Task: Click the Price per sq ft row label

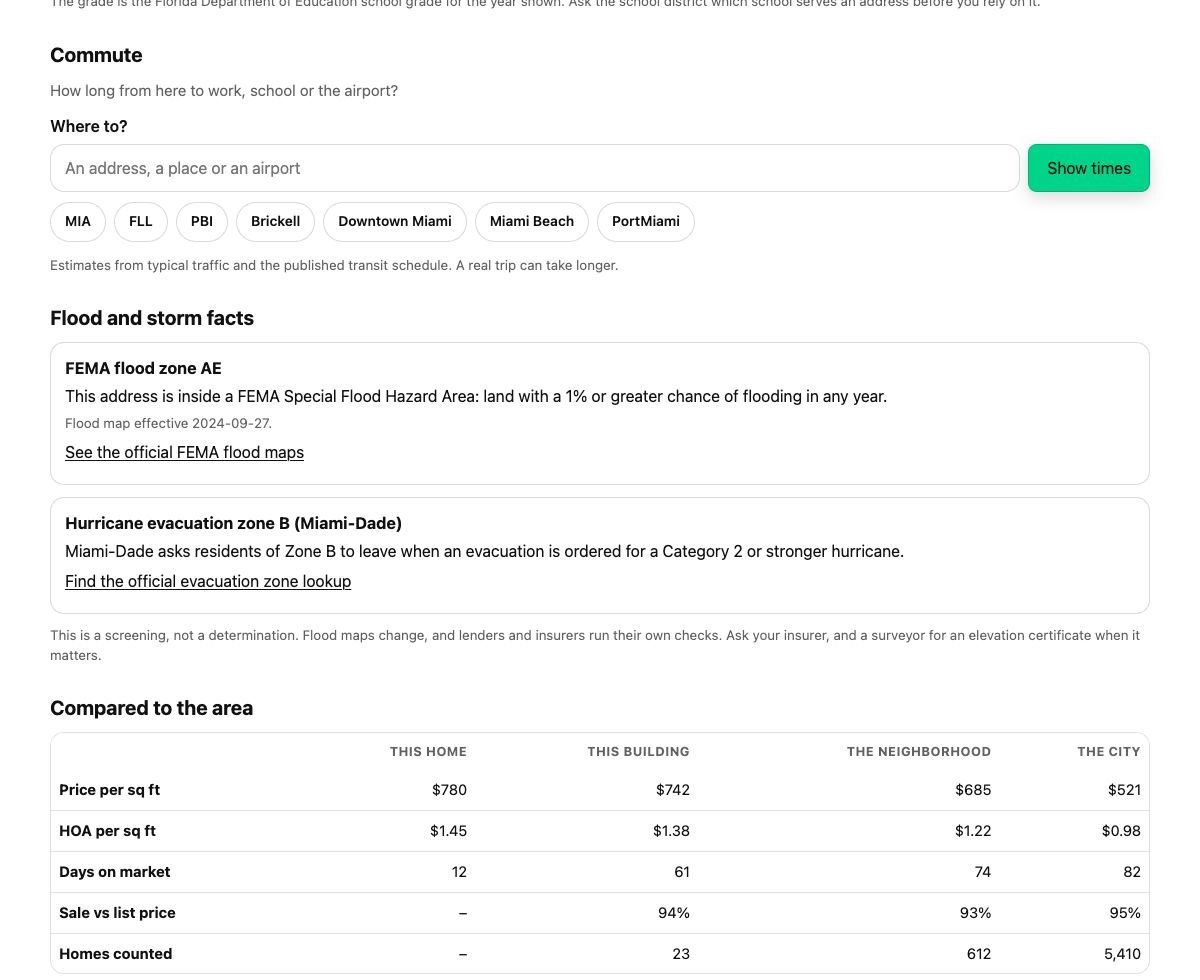Action: (x=110, y=790)
